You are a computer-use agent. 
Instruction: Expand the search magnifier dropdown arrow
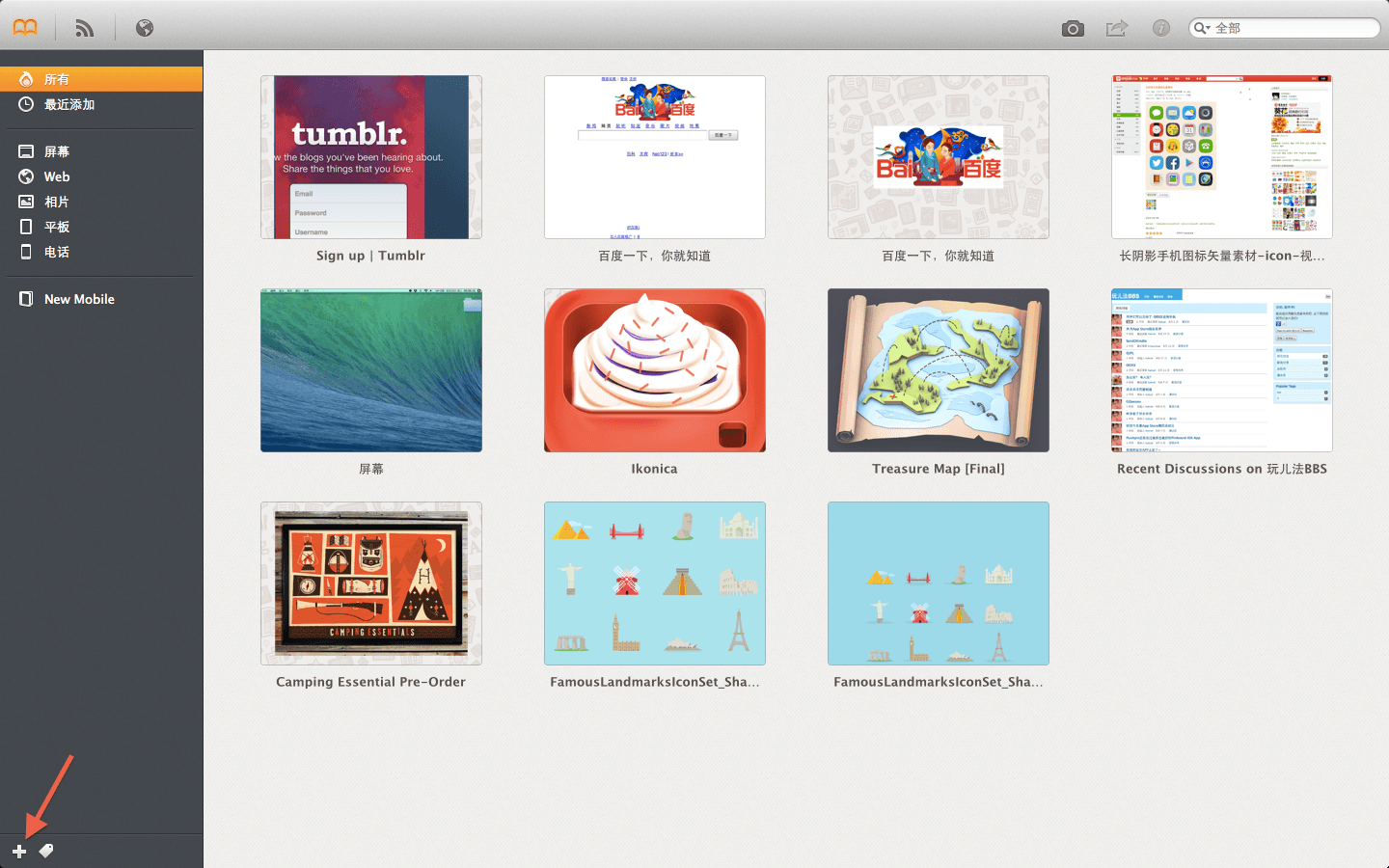pyautogui.click(x=1202, y=28)
